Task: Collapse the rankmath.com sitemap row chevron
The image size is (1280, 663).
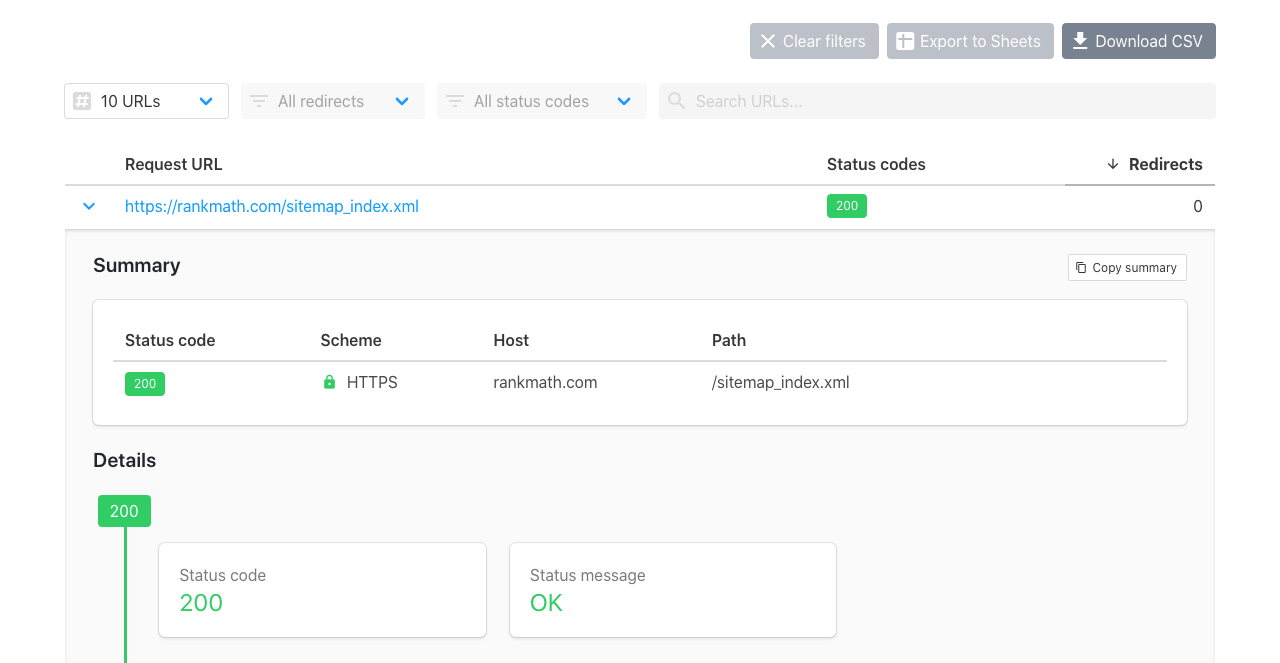Action: tap(89, 206)
